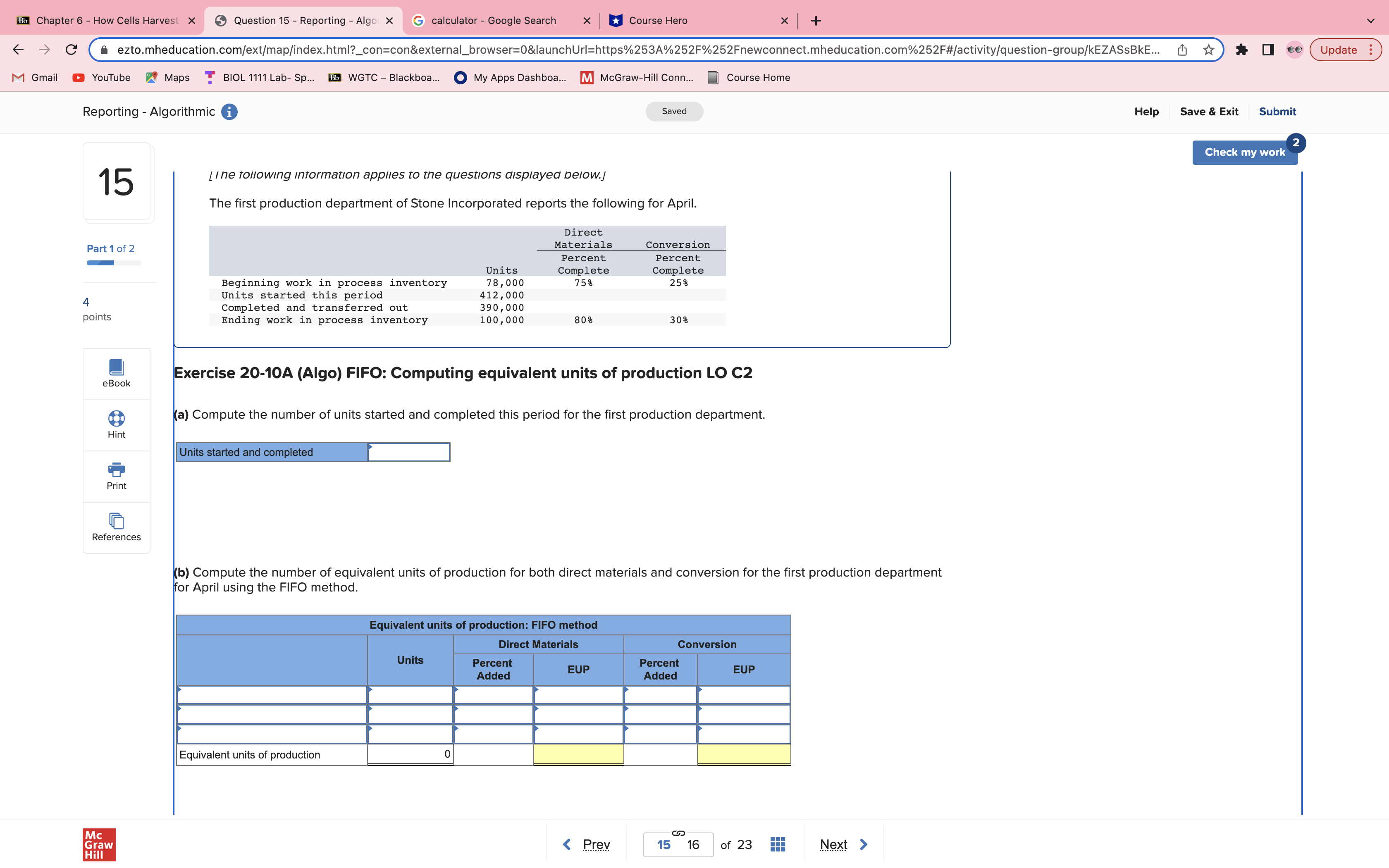
Task: Switch to calculator Google Search tab
Action: tap(494, 21)
